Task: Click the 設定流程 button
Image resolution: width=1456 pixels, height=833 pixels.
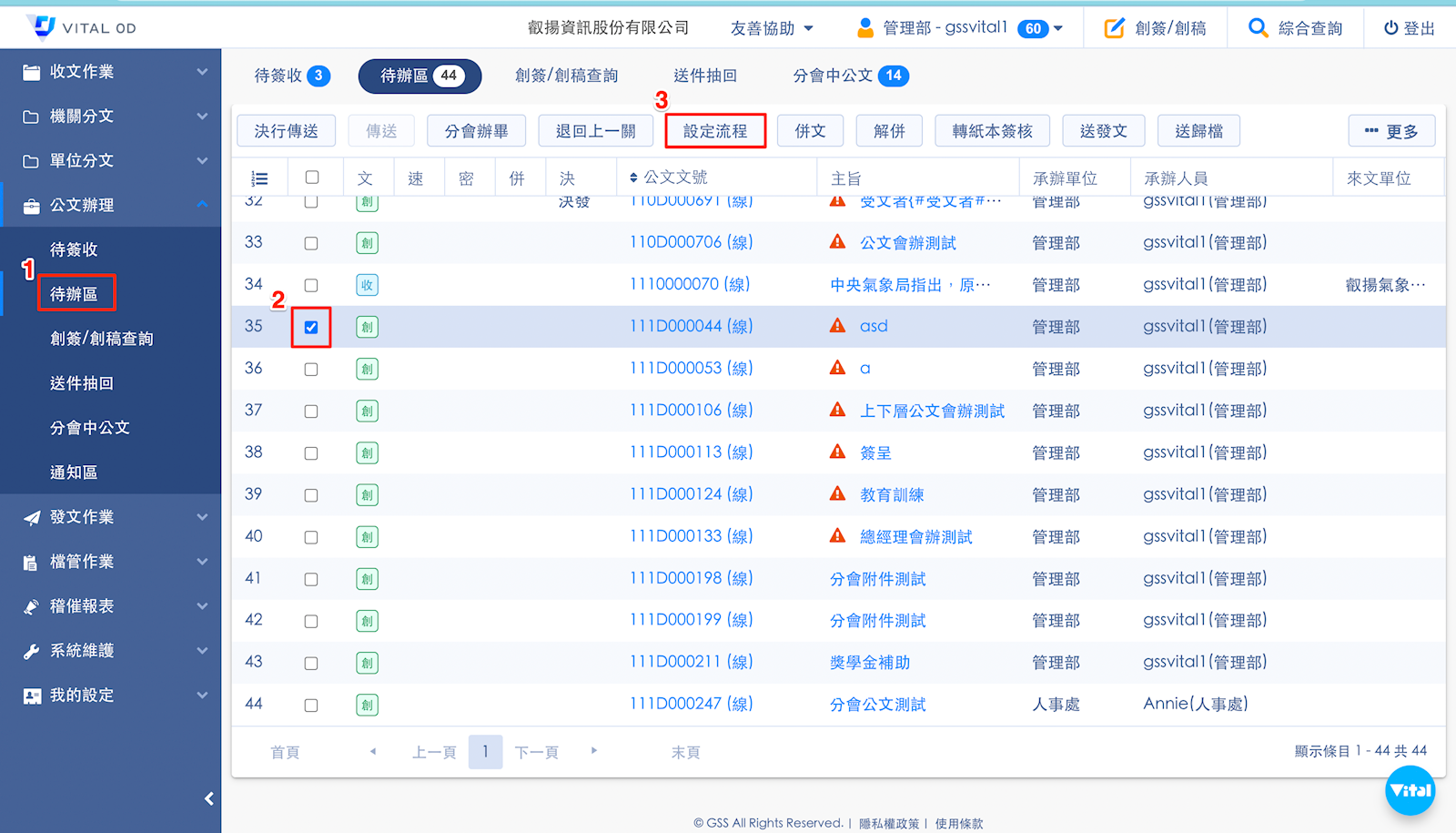Action: 715,131
